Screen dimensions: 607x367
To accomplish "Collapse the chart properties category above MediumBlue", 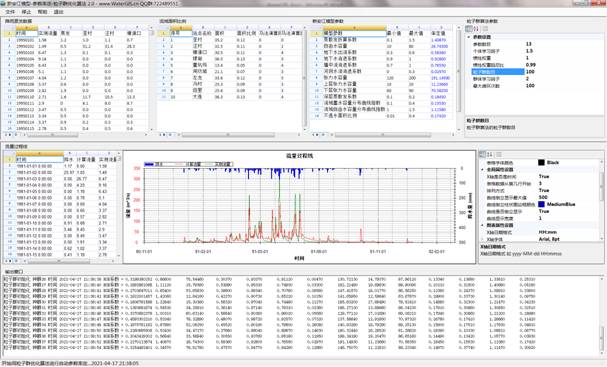I will 482,170.
